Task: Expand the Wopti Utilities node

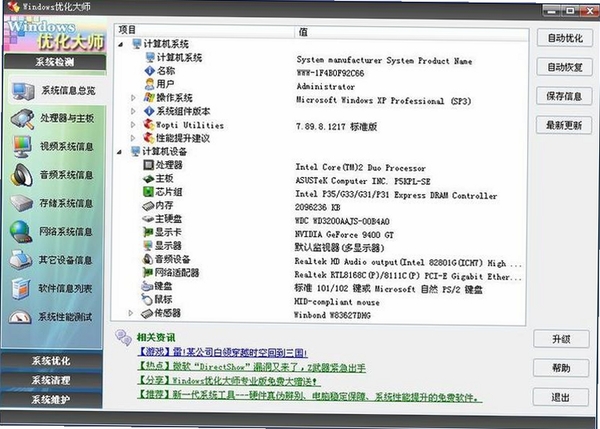Action: point(133,125)
